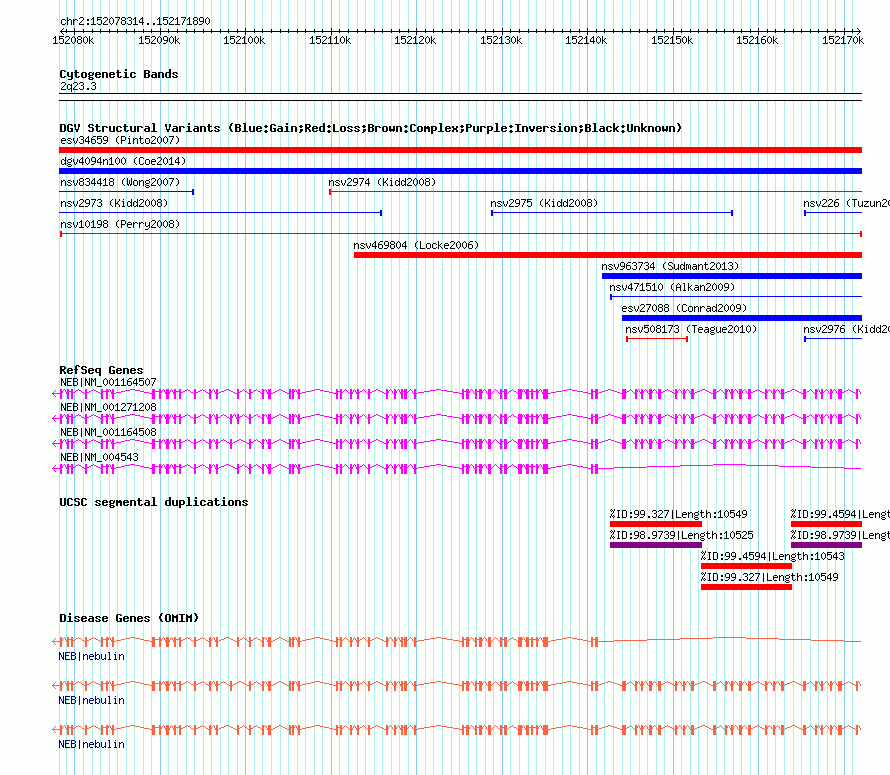
Task: Click UCSC segmental duplications track title
Action: click(154, 502)
